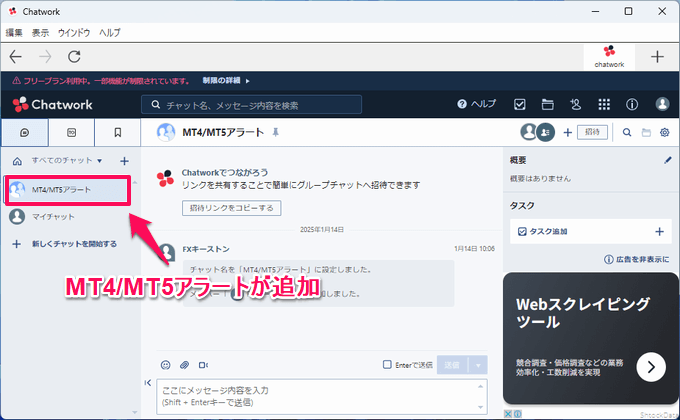This screenshot has width=680, height=420.
Task: Open the file management folder icon in the header
Action: pyautogui.click(x=548, y=104)
